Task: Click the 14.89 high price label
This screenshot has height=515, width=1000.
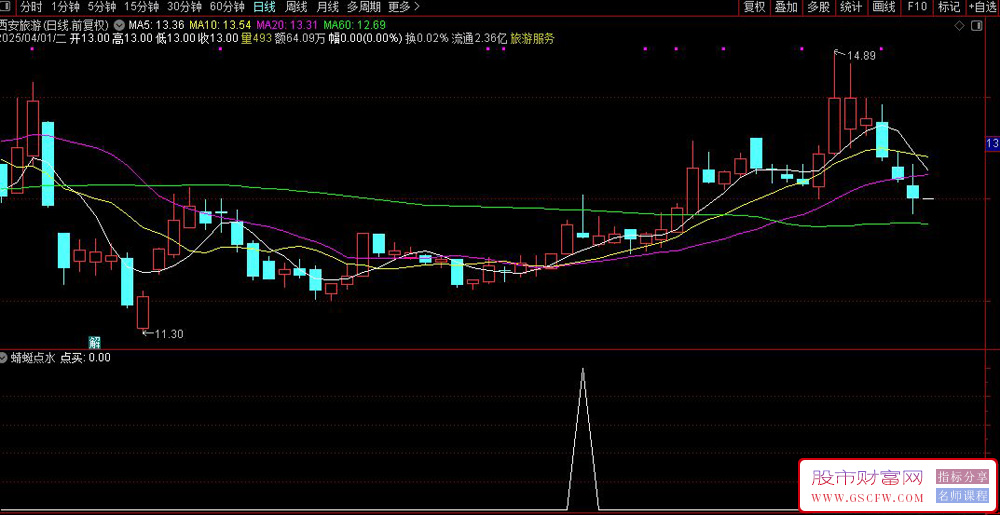Action: 861,56
